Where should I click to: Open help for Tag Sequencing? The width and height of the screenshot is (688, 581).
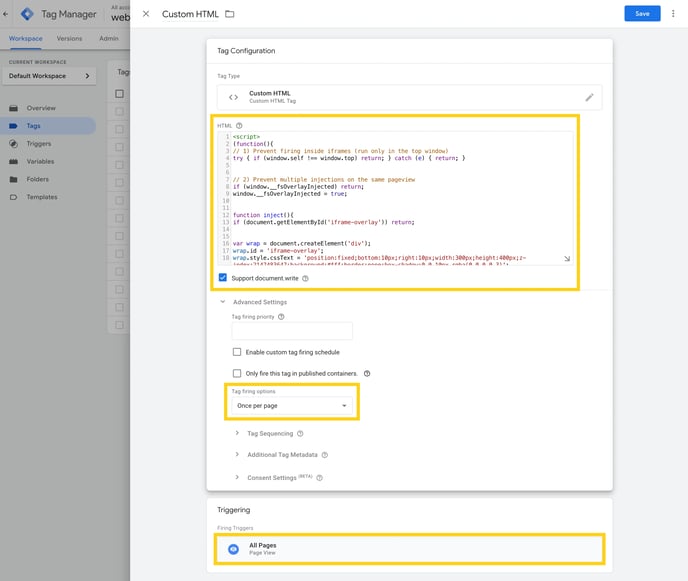pos(300,434)
